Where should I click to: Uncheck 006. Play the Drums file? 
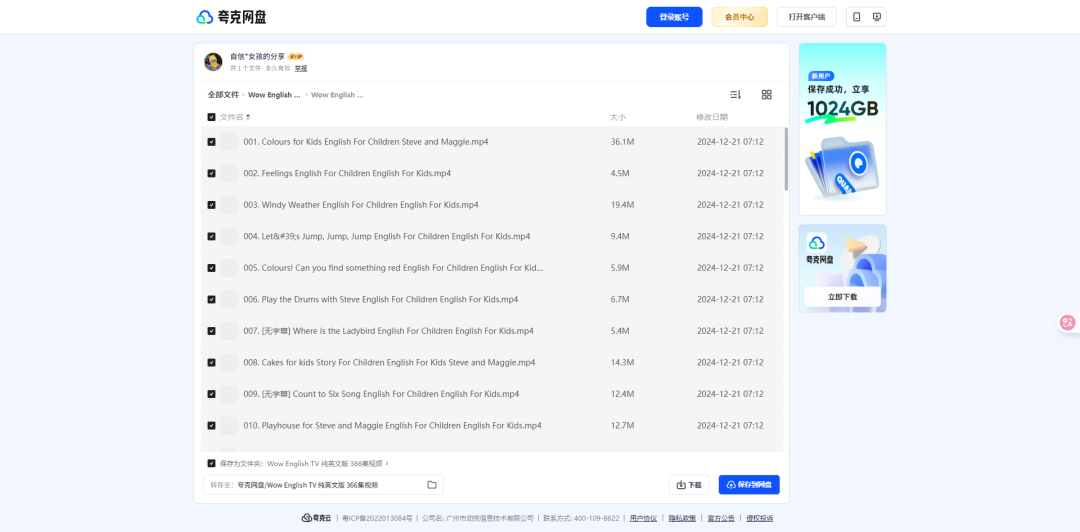(x=211, y=300)
